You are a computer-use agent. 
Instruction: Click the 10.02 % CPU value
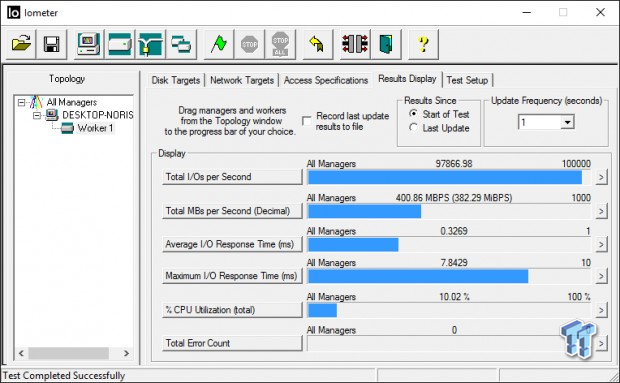click(x=454, y=296)
